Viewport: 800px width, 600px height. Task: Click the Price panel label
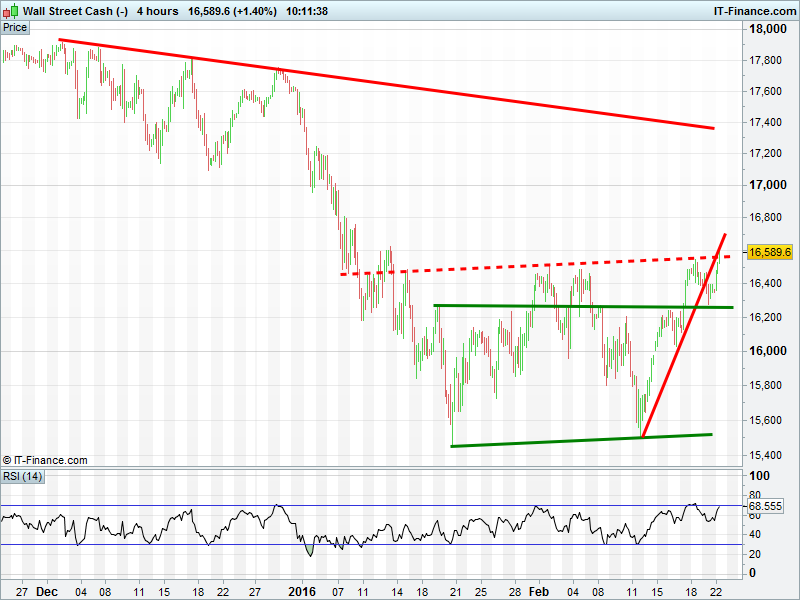tap(15, 28)
